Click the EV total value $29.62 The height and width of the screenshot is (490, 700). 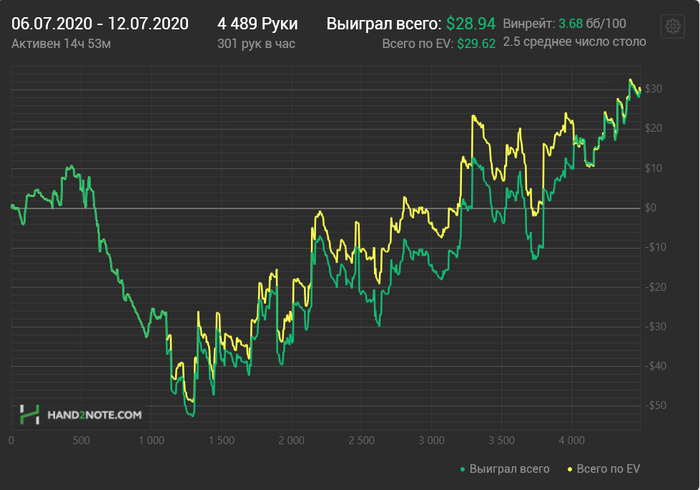coord(476,44)
